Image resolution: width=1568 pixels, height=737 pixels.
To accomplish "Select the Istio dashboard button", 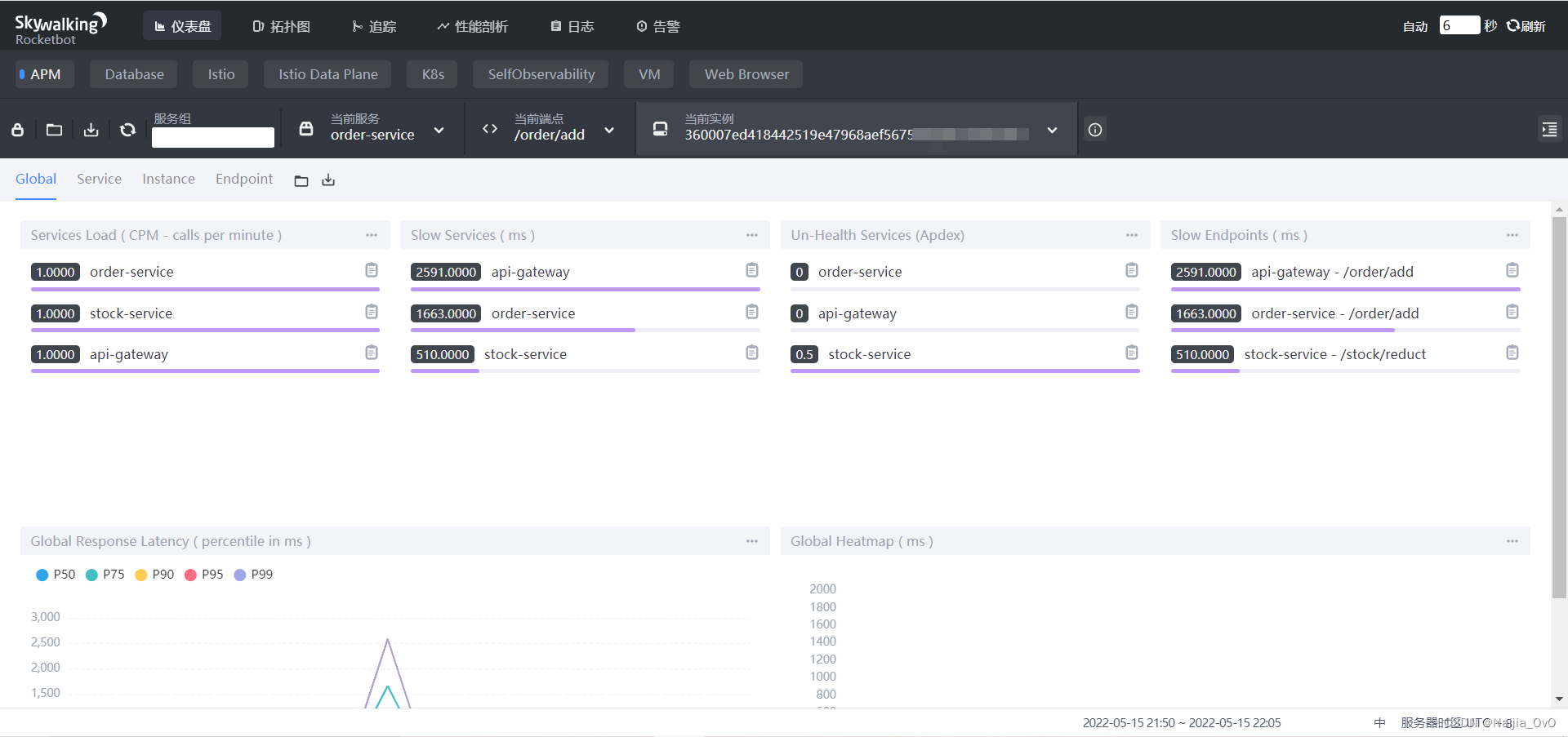I will (x=220, y=74).
